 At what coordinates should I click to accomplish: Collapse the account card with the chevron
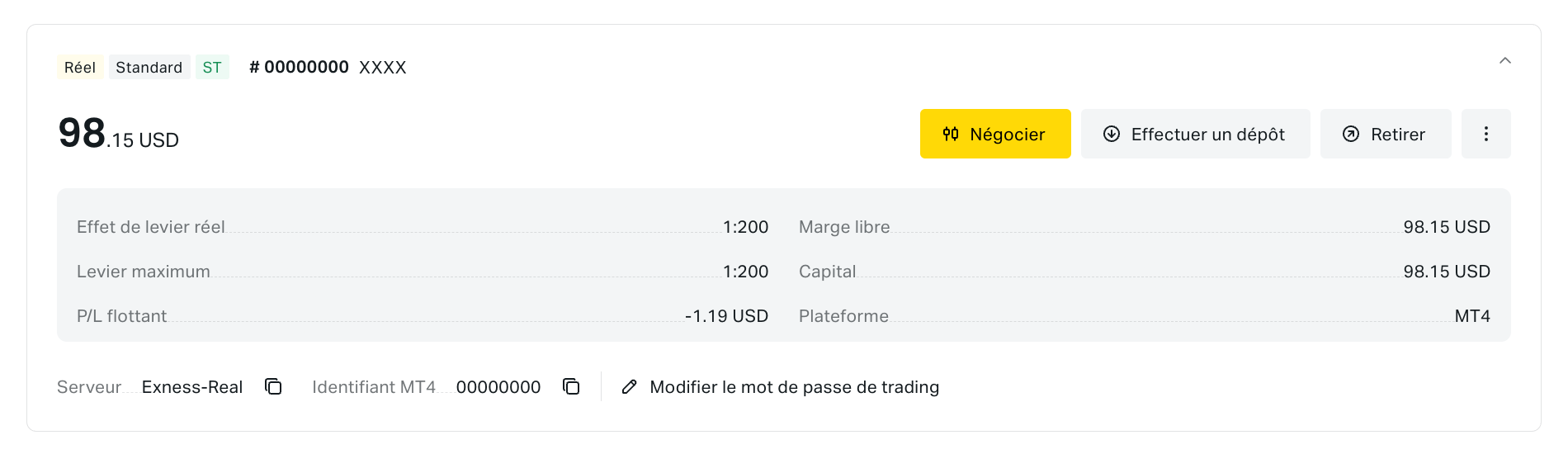(x=1505, y=60)
